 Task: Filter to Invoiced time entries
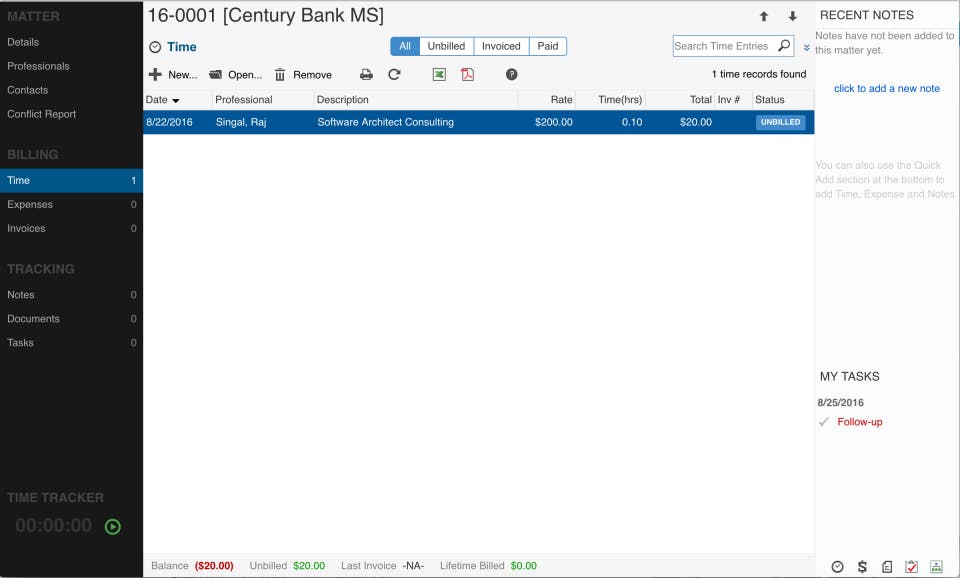coord(501,46)
